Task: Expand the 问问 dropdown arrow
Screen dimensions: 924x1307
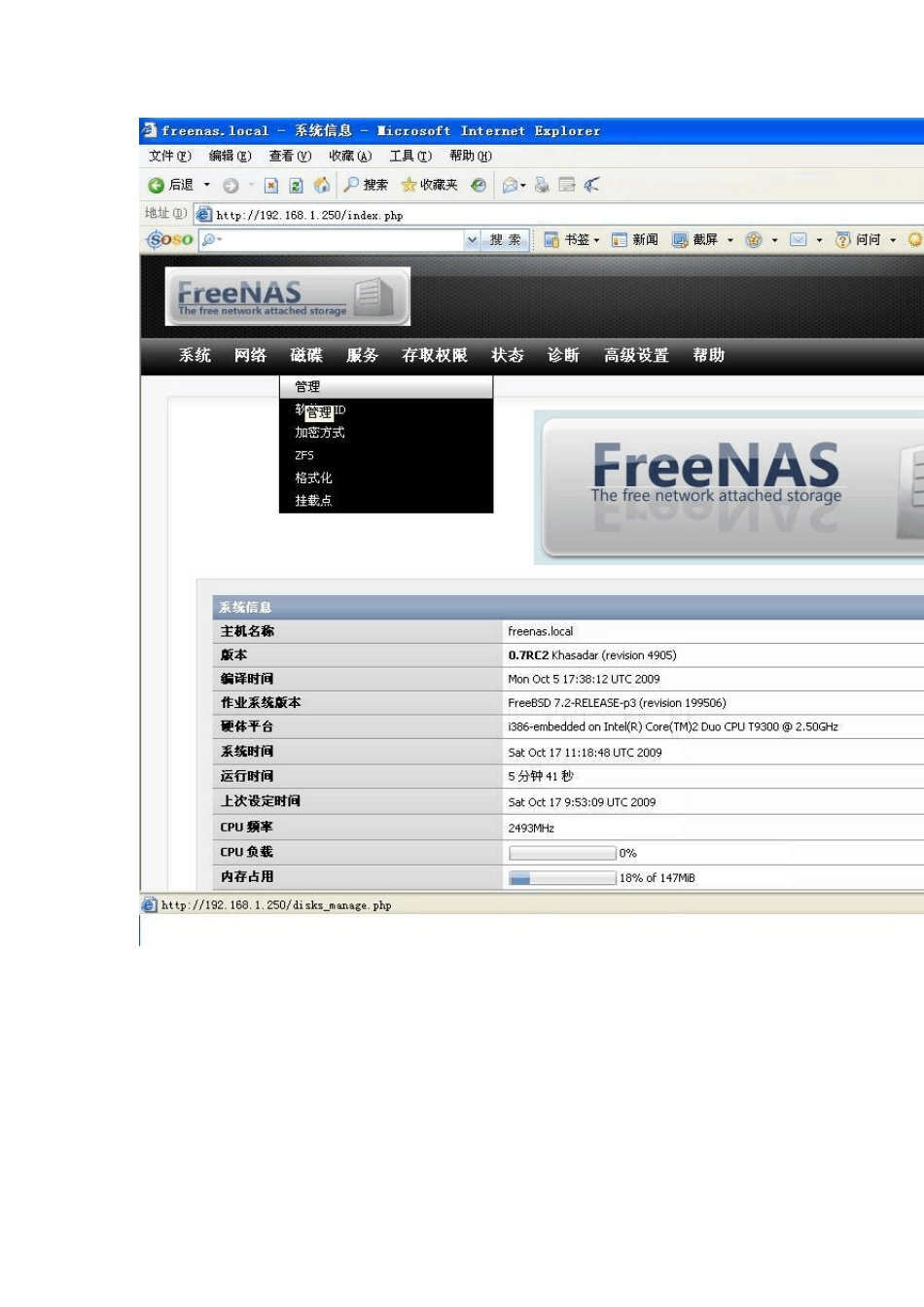Action: [893, 239]
